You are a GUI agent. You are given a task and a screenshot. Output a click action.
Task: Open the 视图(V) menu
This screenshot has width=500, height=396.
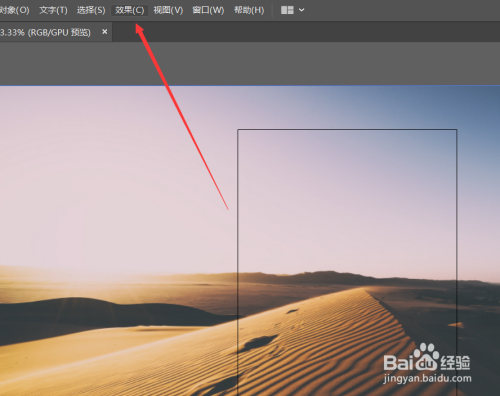coord(168,10)
